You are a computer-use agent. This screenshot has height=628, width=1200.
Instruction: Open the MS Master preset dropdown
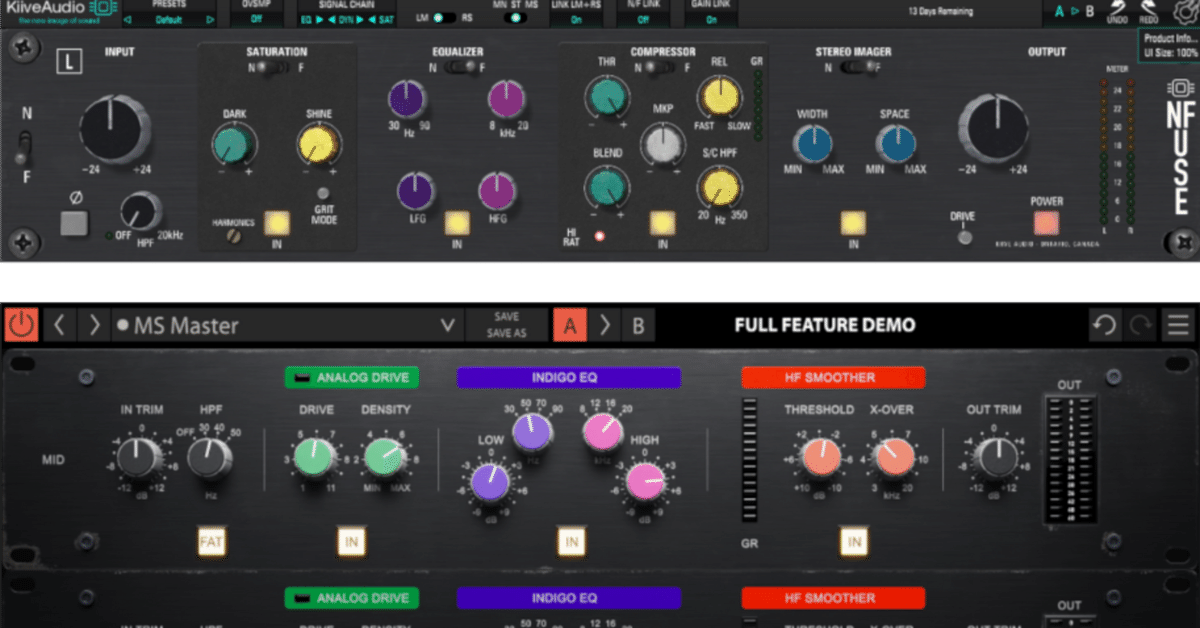click(447, 326)
